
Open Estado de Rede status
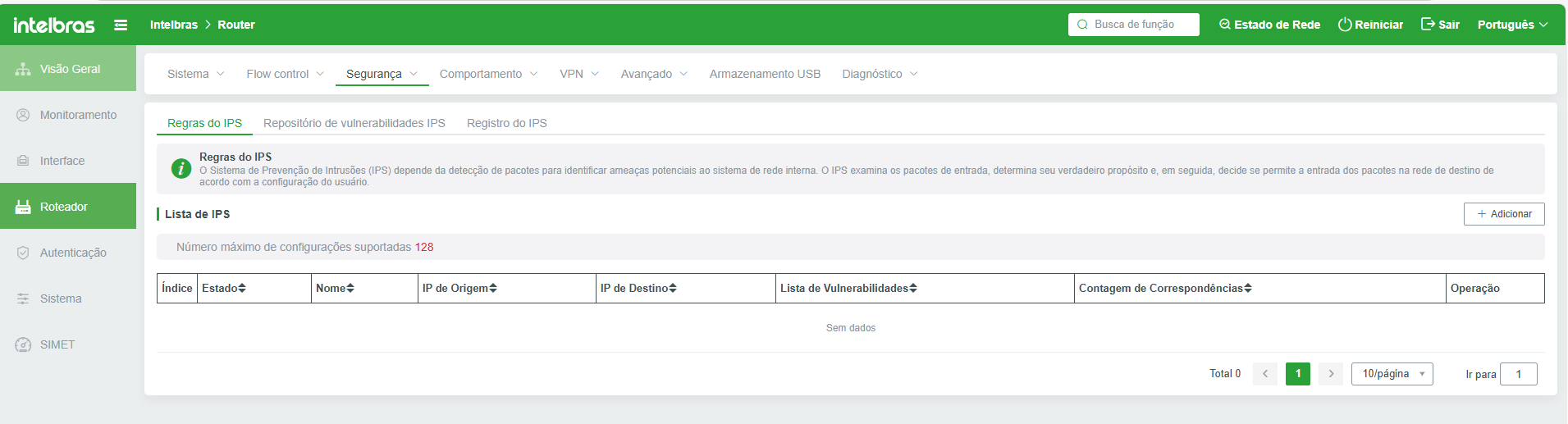coord(1269,25)
